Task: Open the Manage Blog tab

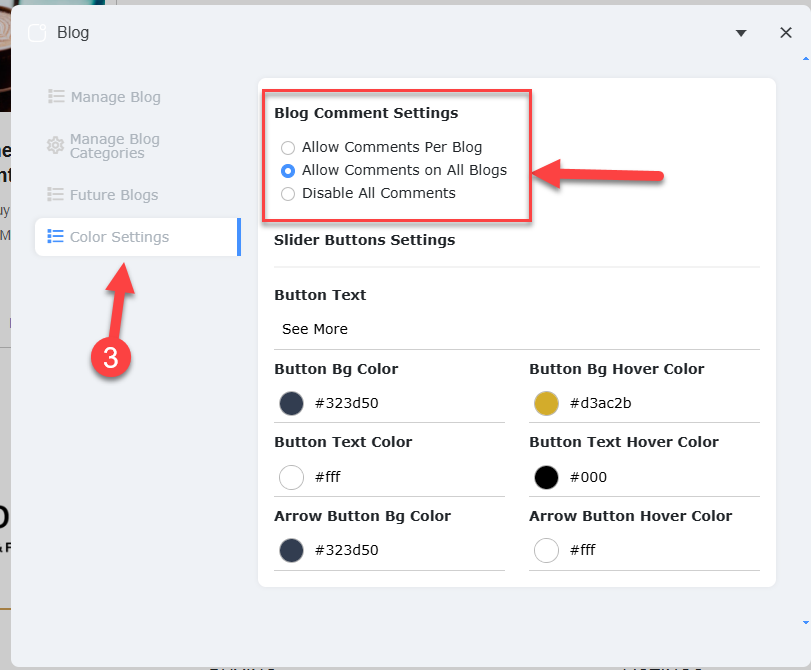Action: coord(115,97)
